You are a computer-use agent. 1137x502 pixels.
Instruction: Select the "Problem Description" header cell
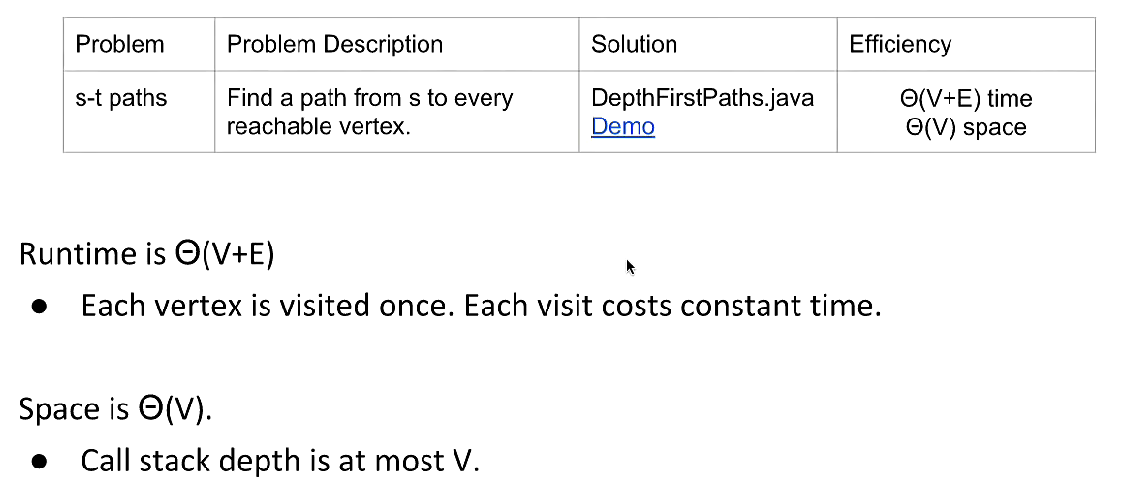coord(334,45)
